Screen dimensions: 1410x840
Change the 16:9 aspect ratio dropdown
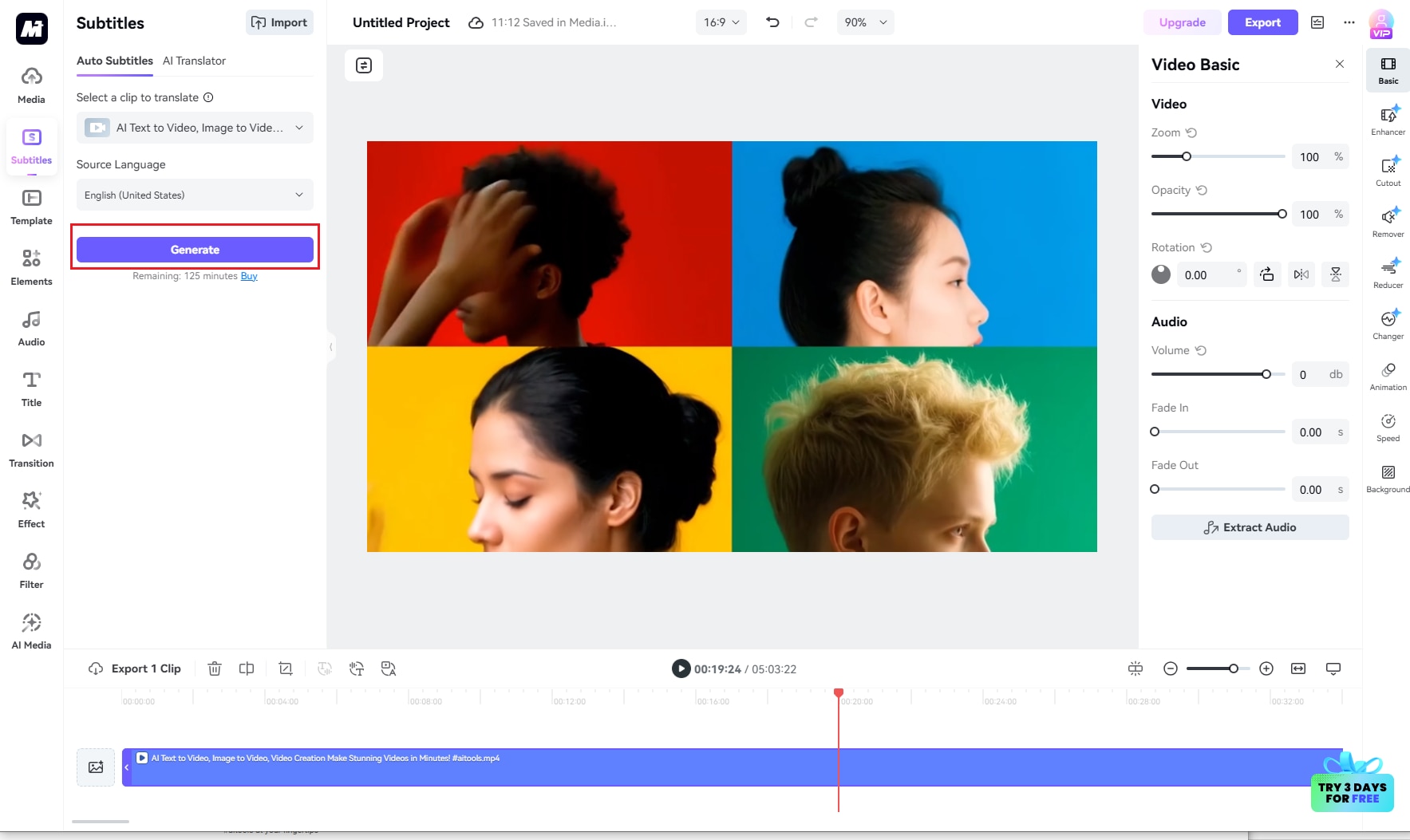[x=721, y=22]
